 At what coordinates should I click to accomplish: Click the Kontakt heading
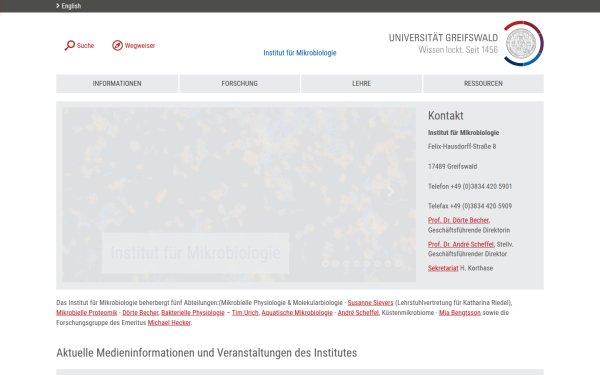pyautogui.click(x=446, y=116)
